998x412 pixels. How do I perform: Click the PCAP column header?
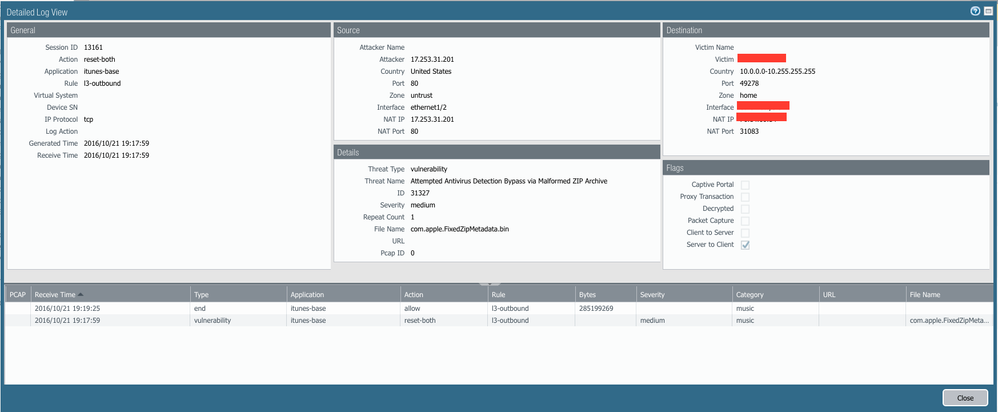[17, 295]
